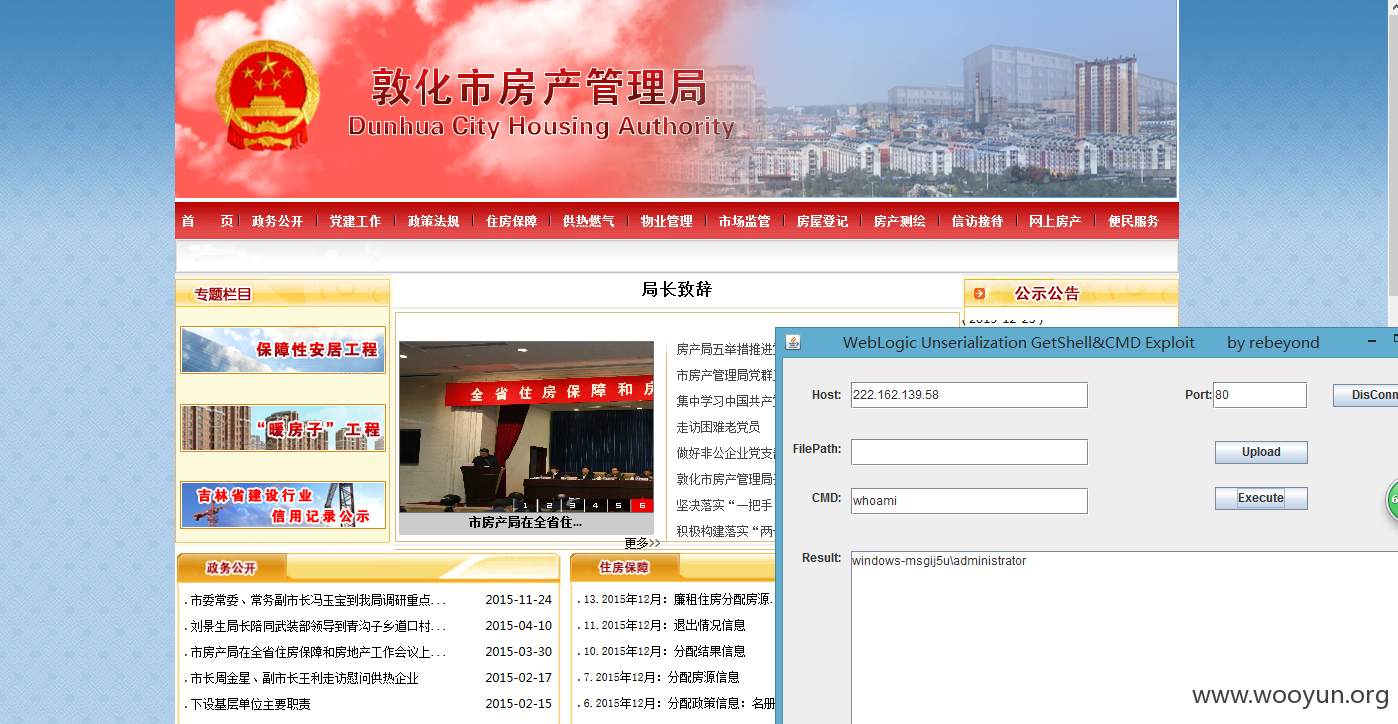Image resolution: width=1398 pixels, height=724 pixels.
Task: Open the 房屋登记 navigation menu item
Action: [x=822, y=221]
